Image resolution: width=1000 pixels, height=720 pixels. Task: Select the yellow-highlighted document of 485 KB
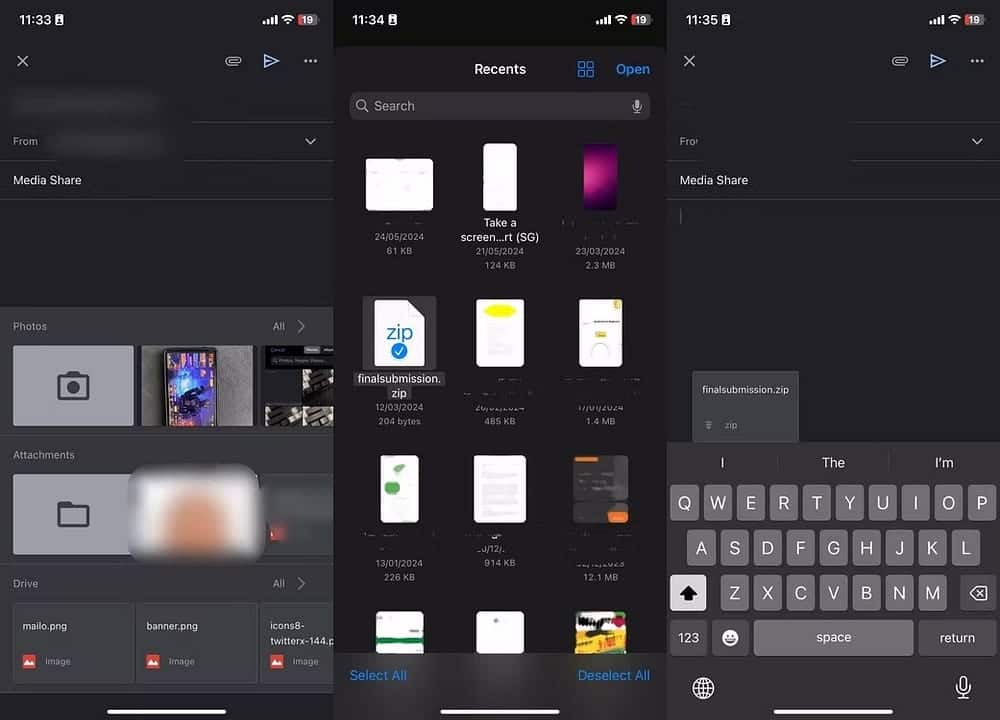(x=500, y=333)
